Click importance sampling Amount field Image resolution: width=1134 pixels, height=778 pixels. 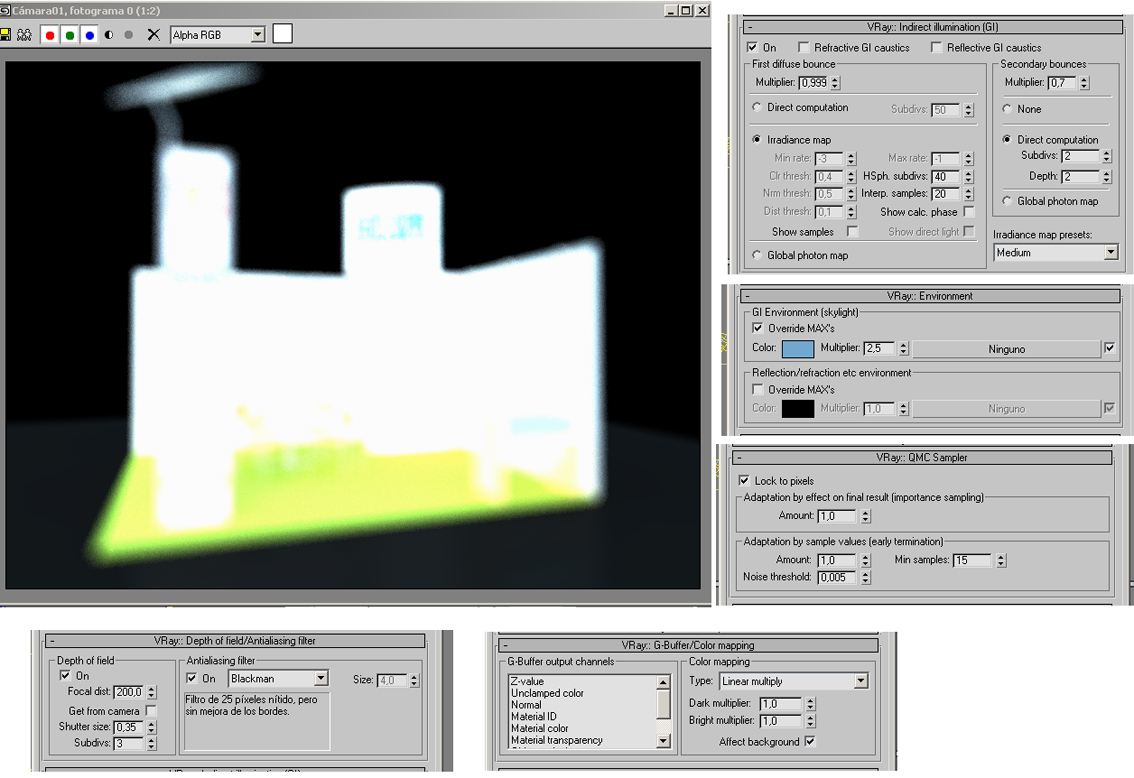(x=837, y=516)
